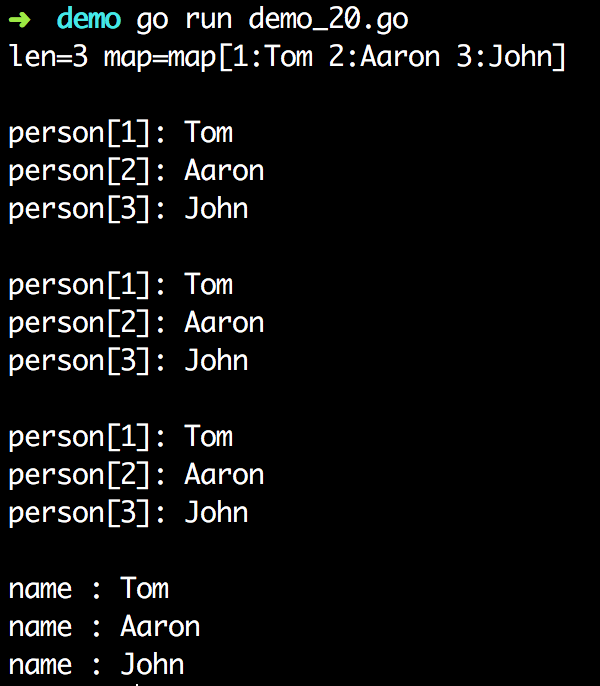This screenshot has height=686, width=600.
Task: Click John in first person[3] line
Action: click(x=216, y=209)
